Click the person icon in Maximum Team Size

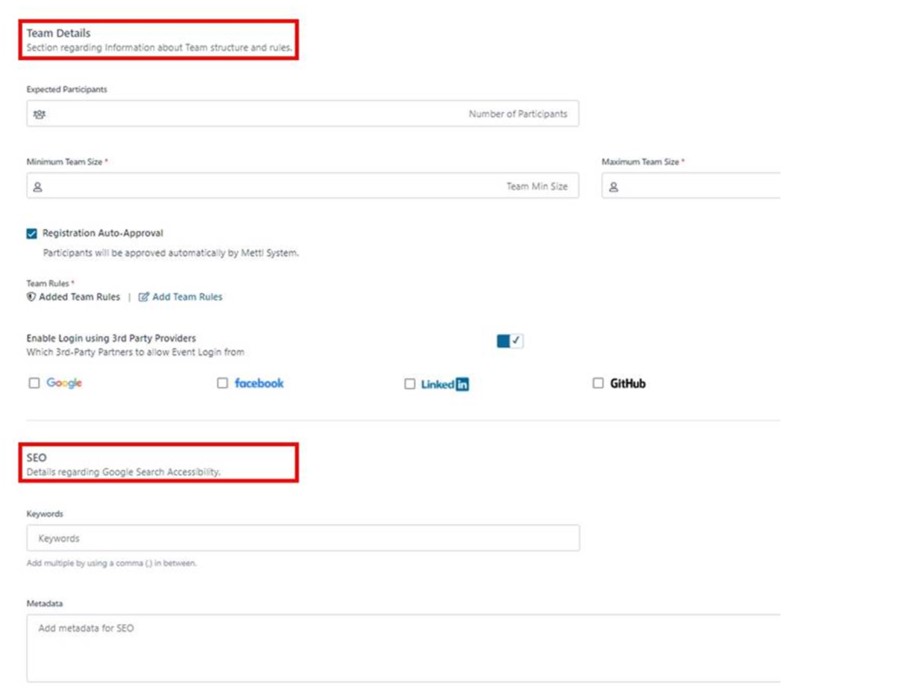coord(613,187)
